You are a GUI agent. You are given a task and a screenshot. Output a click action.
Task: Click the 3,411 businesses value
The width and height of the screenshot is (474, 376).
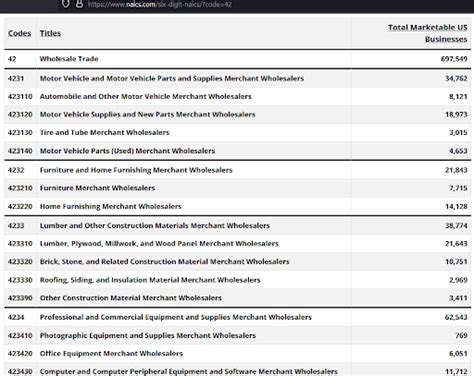(x=458, y=298)
